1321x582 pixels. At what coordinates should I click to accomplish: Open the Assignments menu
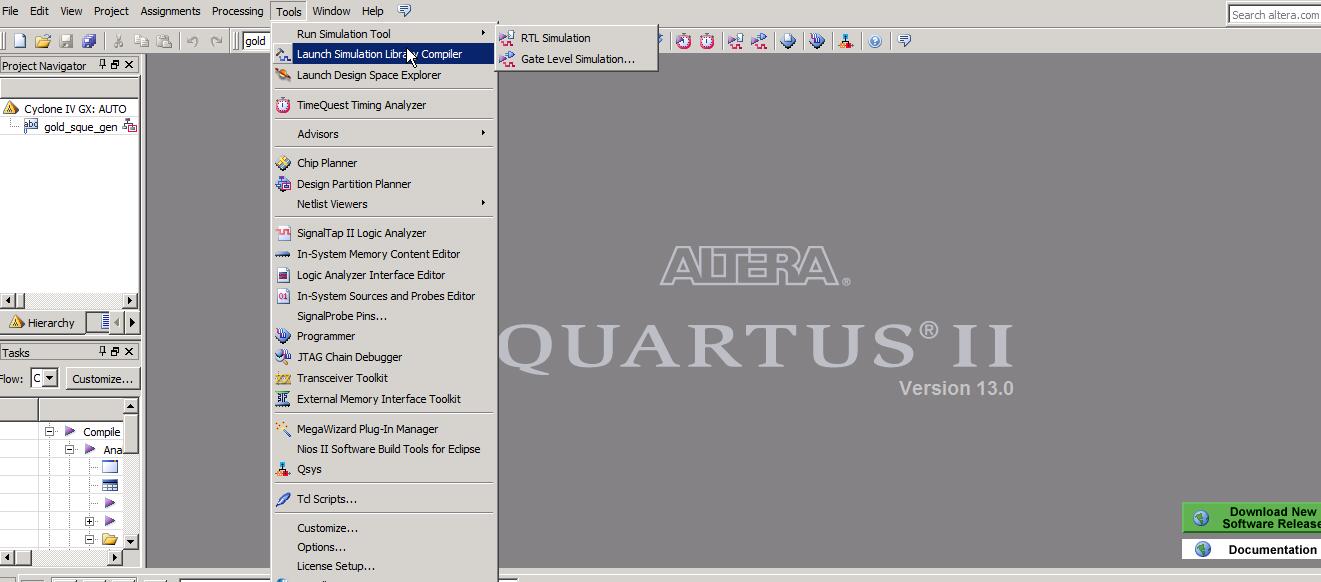pos(170,11)
